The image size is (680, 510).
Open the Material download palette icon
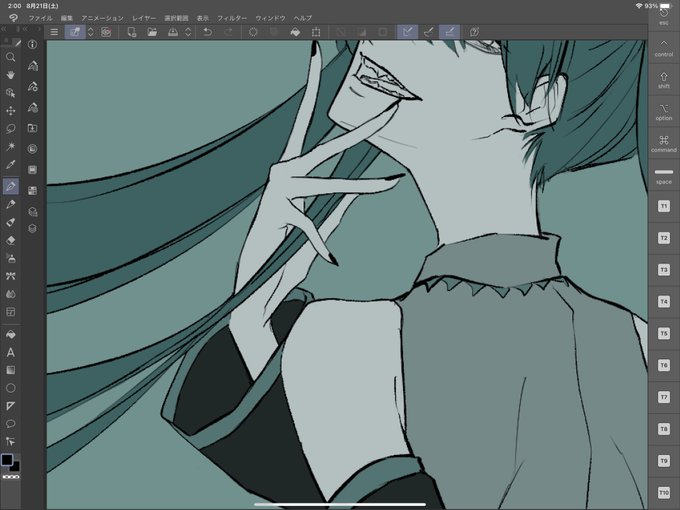pos(33,128)
